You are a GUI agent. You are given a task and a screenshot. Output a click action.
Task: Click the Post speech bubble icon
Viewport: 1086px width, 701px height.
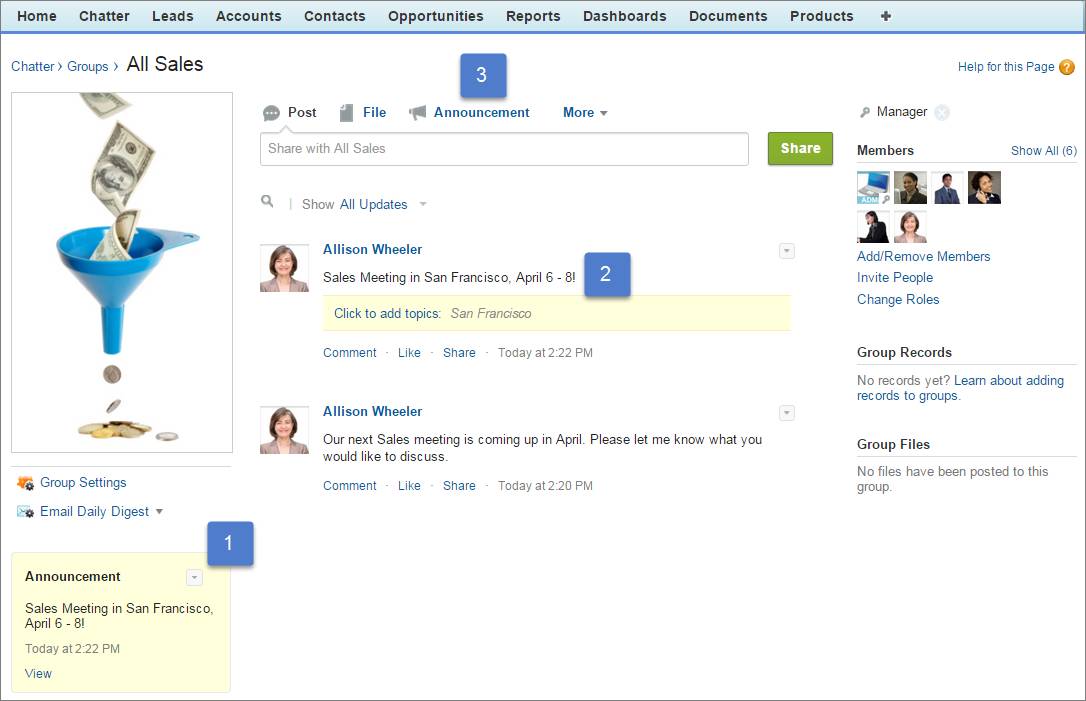coord(272,113)
